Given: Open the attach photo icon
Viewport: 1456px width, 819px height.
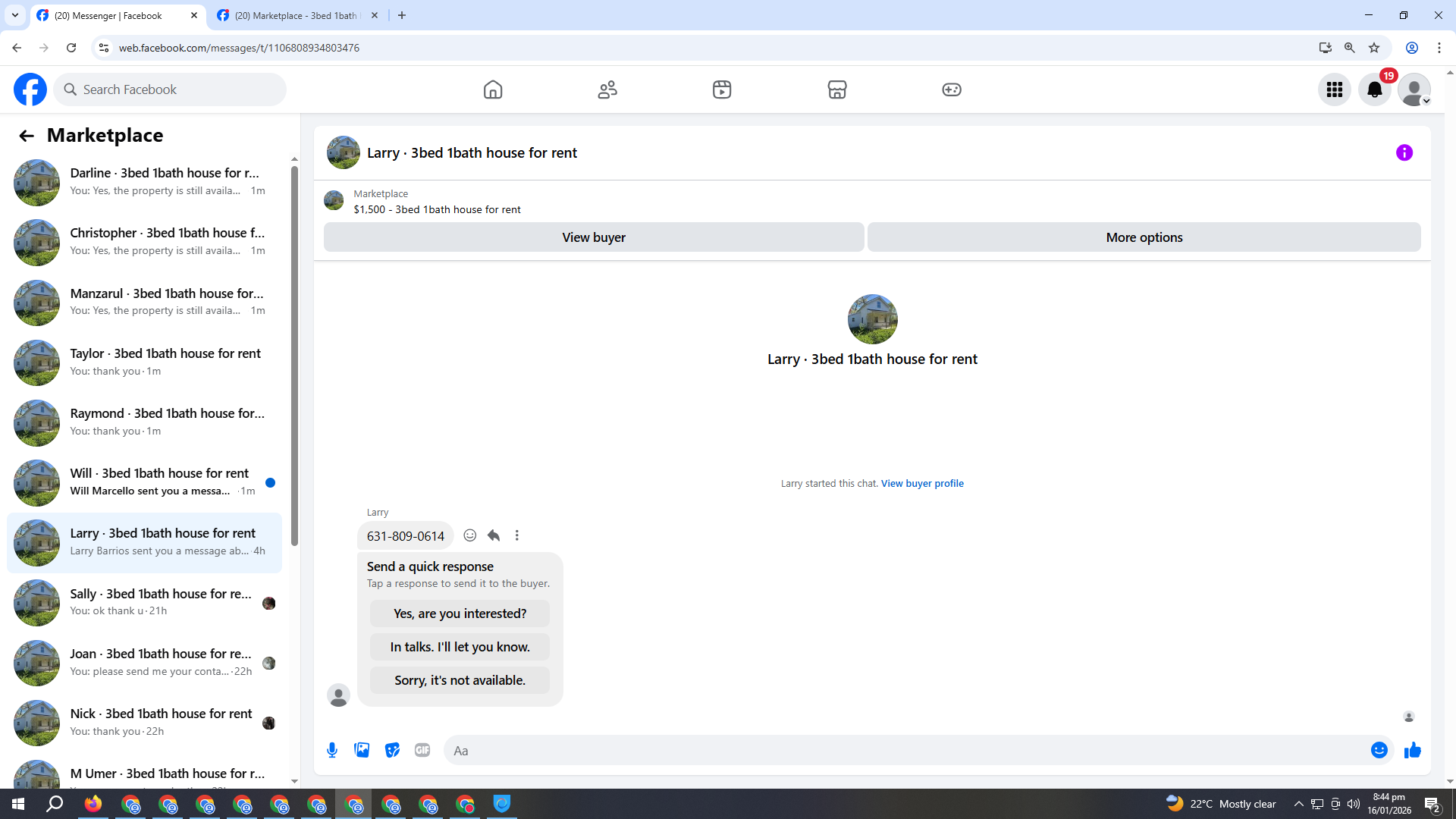Looking at the screenshot, I should (x=362, y=751).
